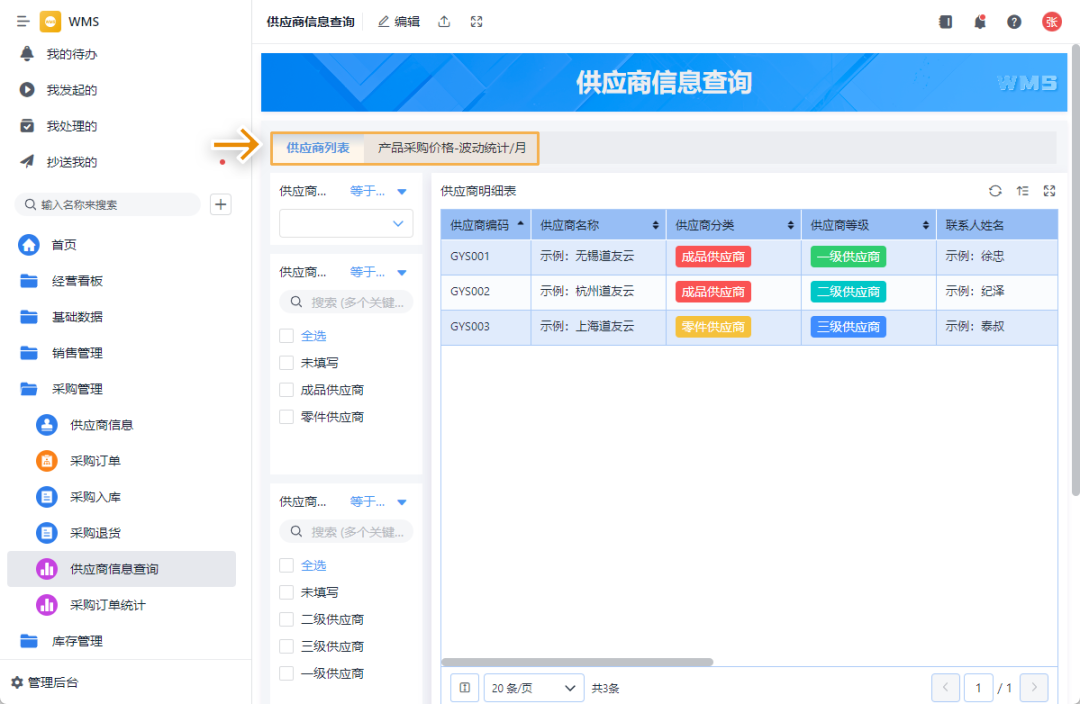Click the share/export icon in header
This screenshot has width=1080, height=704.
coord(444,21)
